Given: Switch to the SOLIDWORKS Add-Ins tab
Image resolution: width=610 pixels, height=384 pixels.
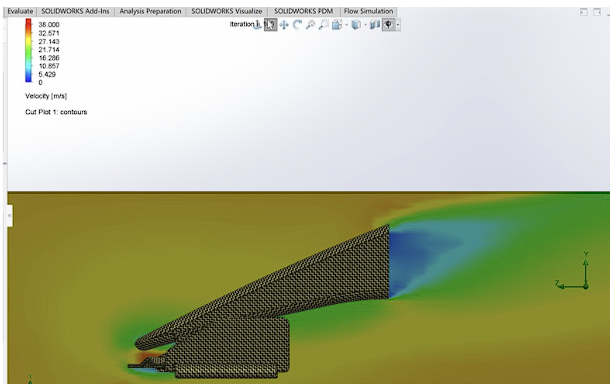Looking at the screenshot, I should click(x=75, y=11).
